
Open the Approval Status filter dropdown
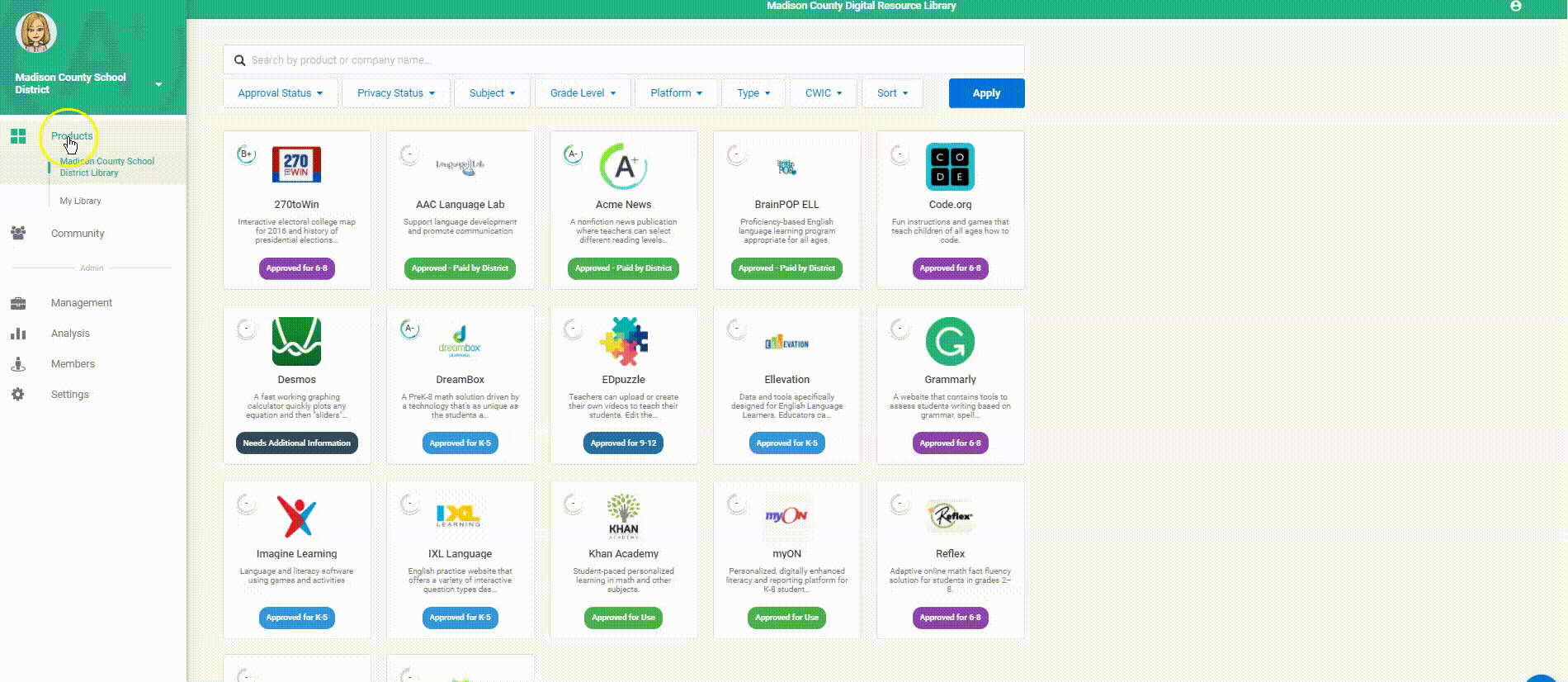[x=281, y=93]
